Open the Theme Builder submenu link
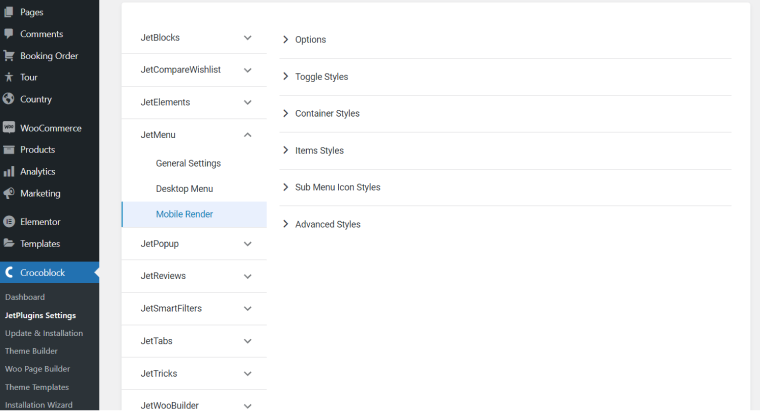 [31, 351]
